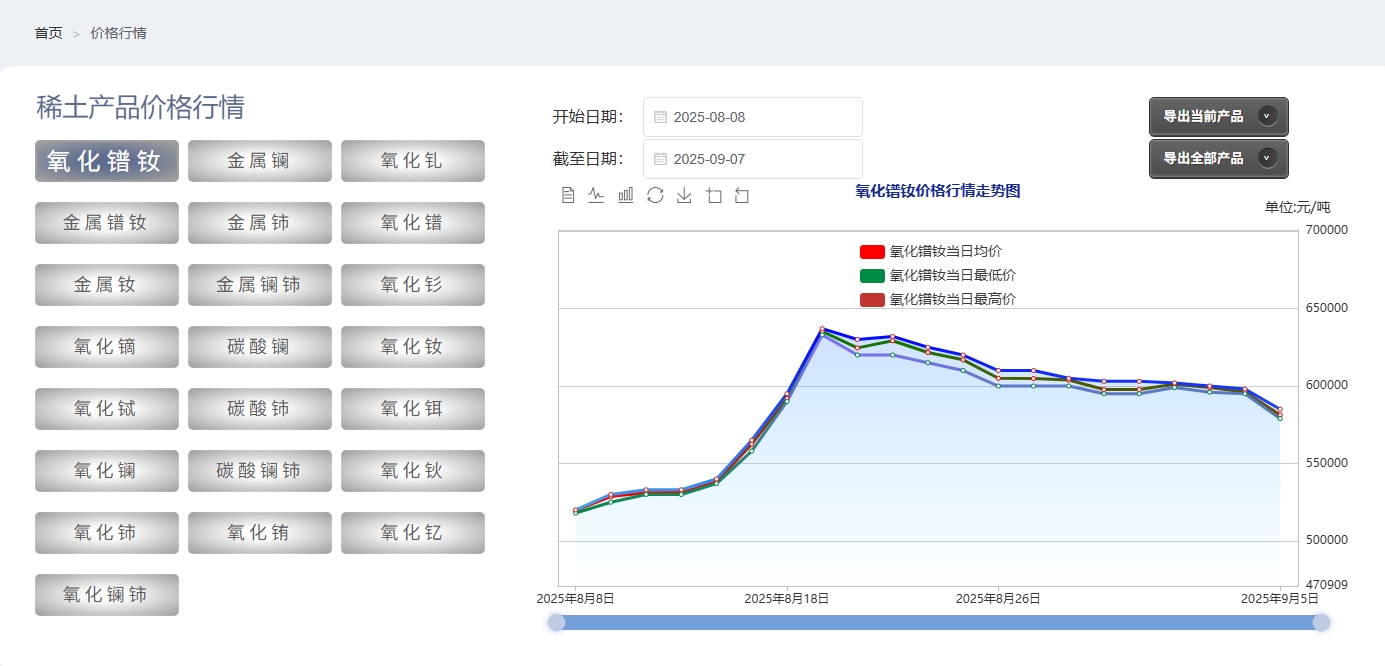Select 氧化镝 product button

(x=107, y=347)
